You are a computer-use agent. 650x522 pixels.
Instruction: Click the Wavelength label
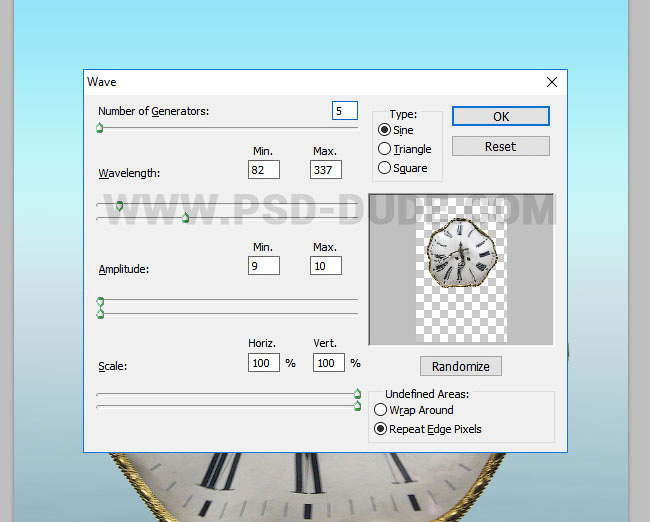[x=129, y=173]
